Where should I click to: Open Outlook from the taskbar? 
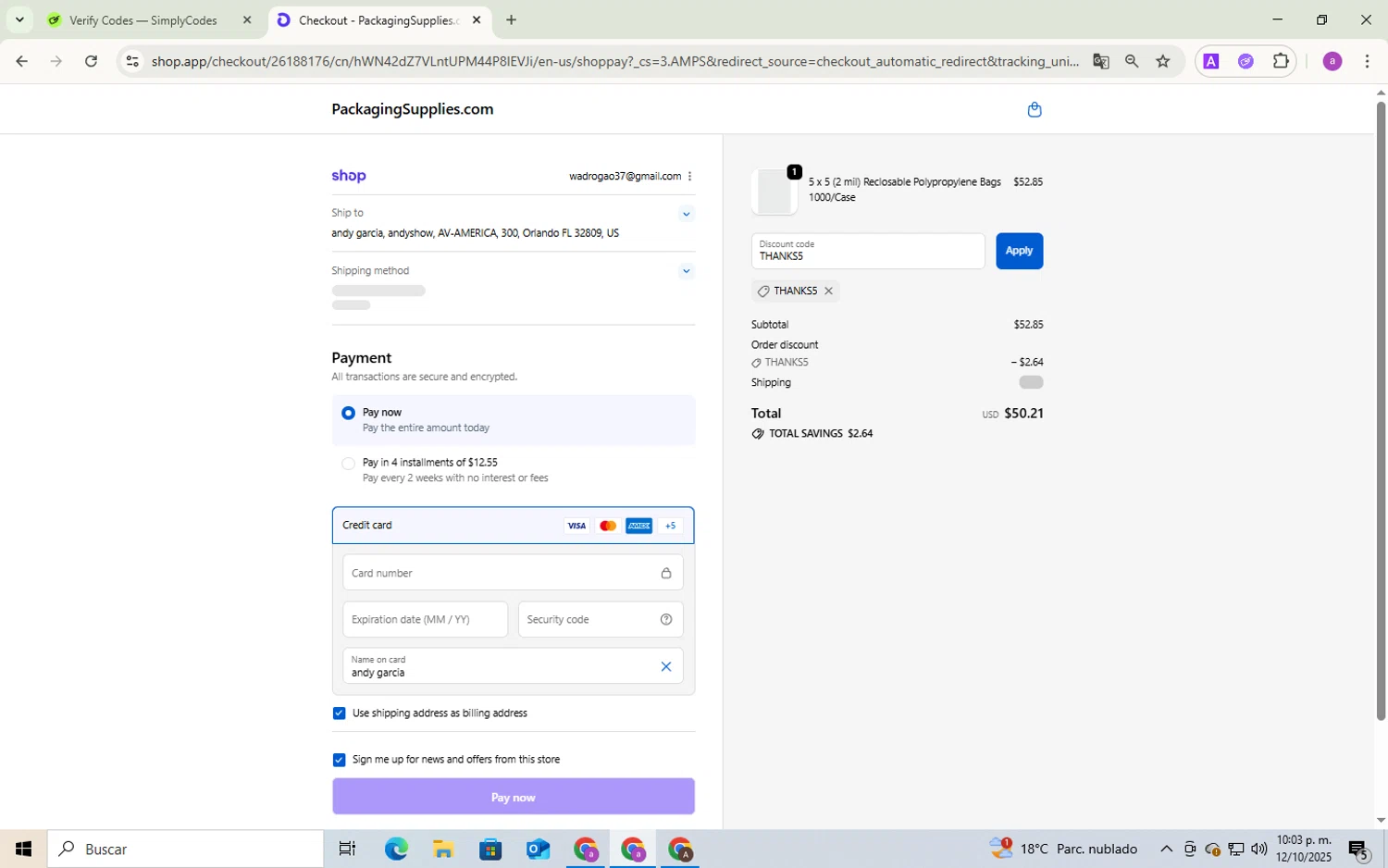pyautogui.click(x=538, y=849)
